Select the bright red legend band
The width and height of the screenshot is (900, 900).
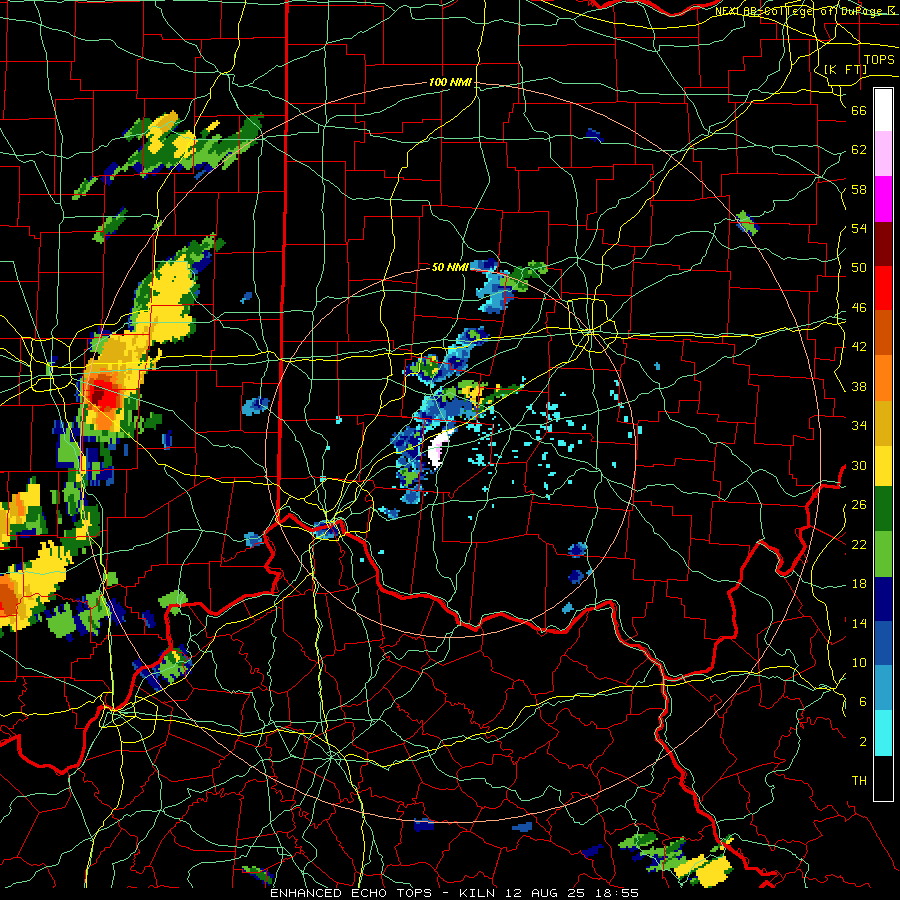883,288
